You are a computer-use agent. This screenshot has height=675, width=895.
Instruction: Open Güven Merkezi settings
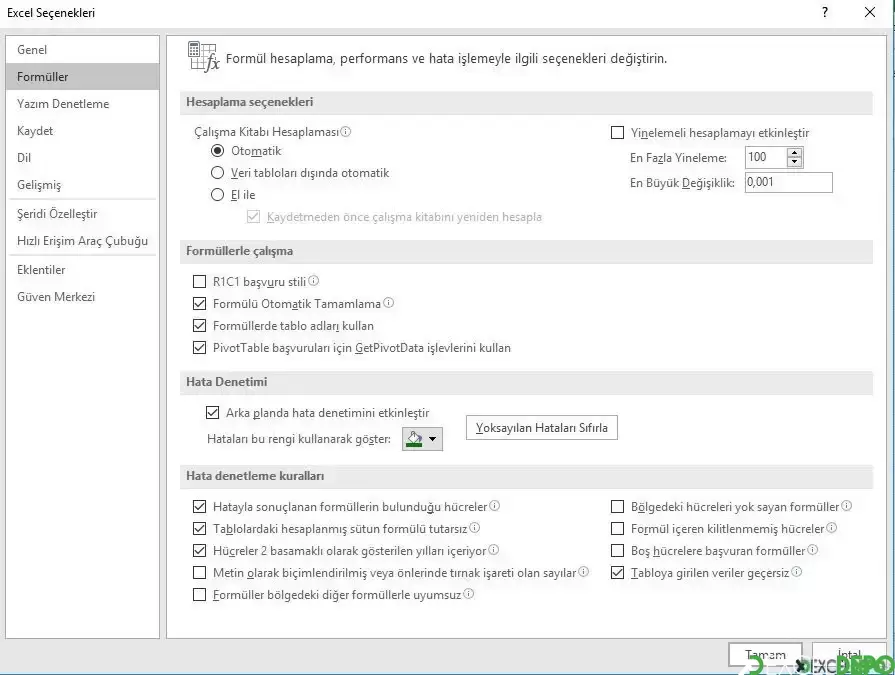(82, 297)
